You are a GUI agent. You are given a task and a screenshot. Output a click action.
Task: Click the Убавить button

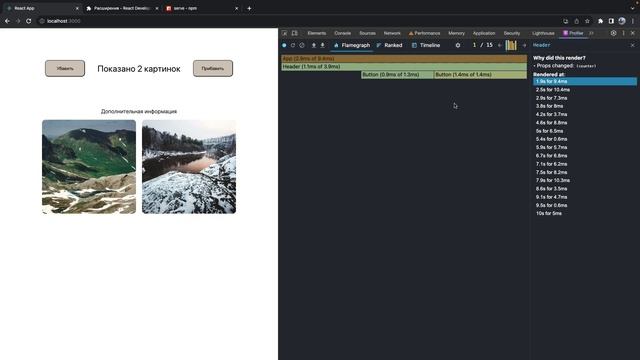click(65, 69)
